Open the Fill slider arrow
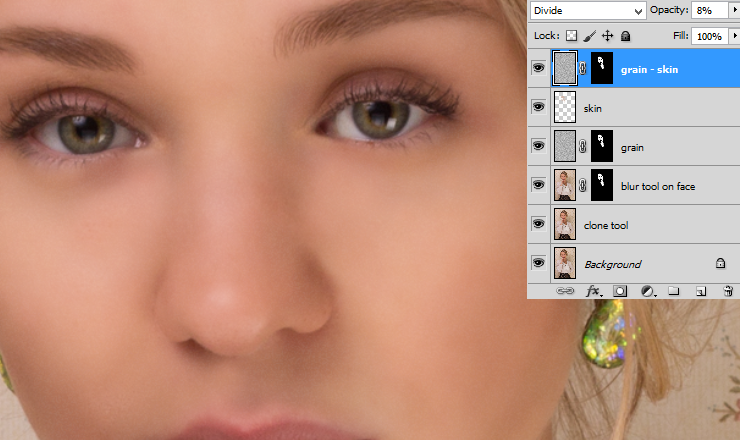This screenshot has height=440, width=740. pyautogui.click(x=734, y=36)
